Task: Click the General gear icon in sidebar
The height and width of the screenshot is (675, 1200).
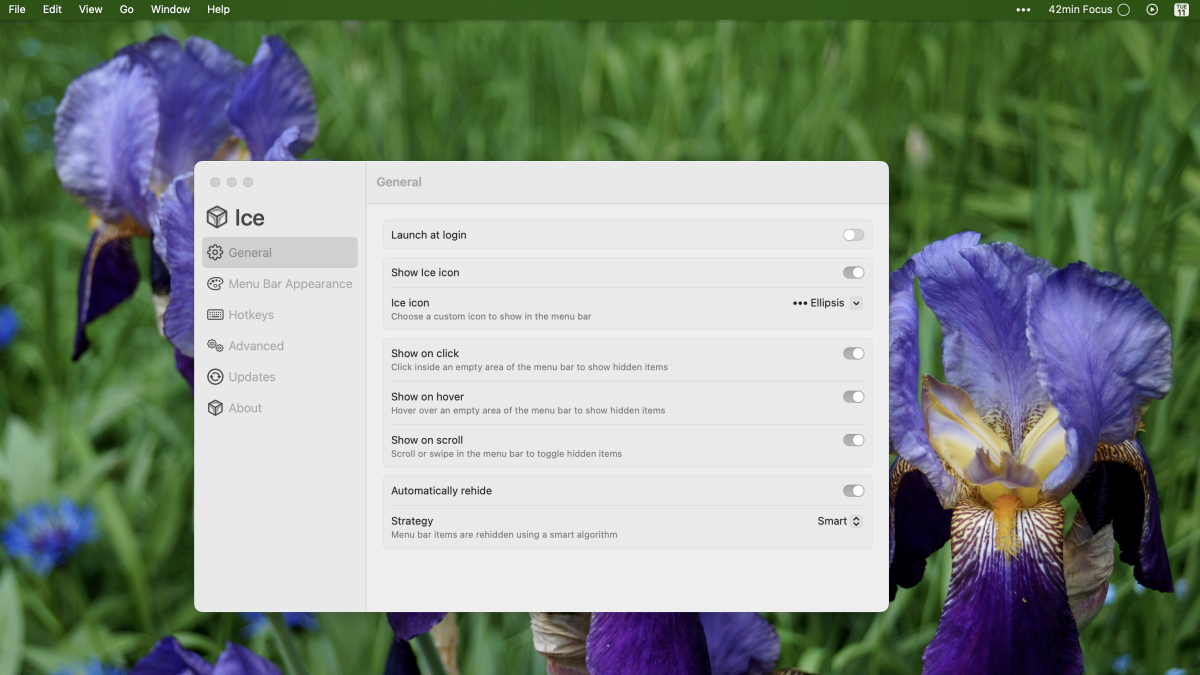Action: pyautogui.click(x=215, y=253)
